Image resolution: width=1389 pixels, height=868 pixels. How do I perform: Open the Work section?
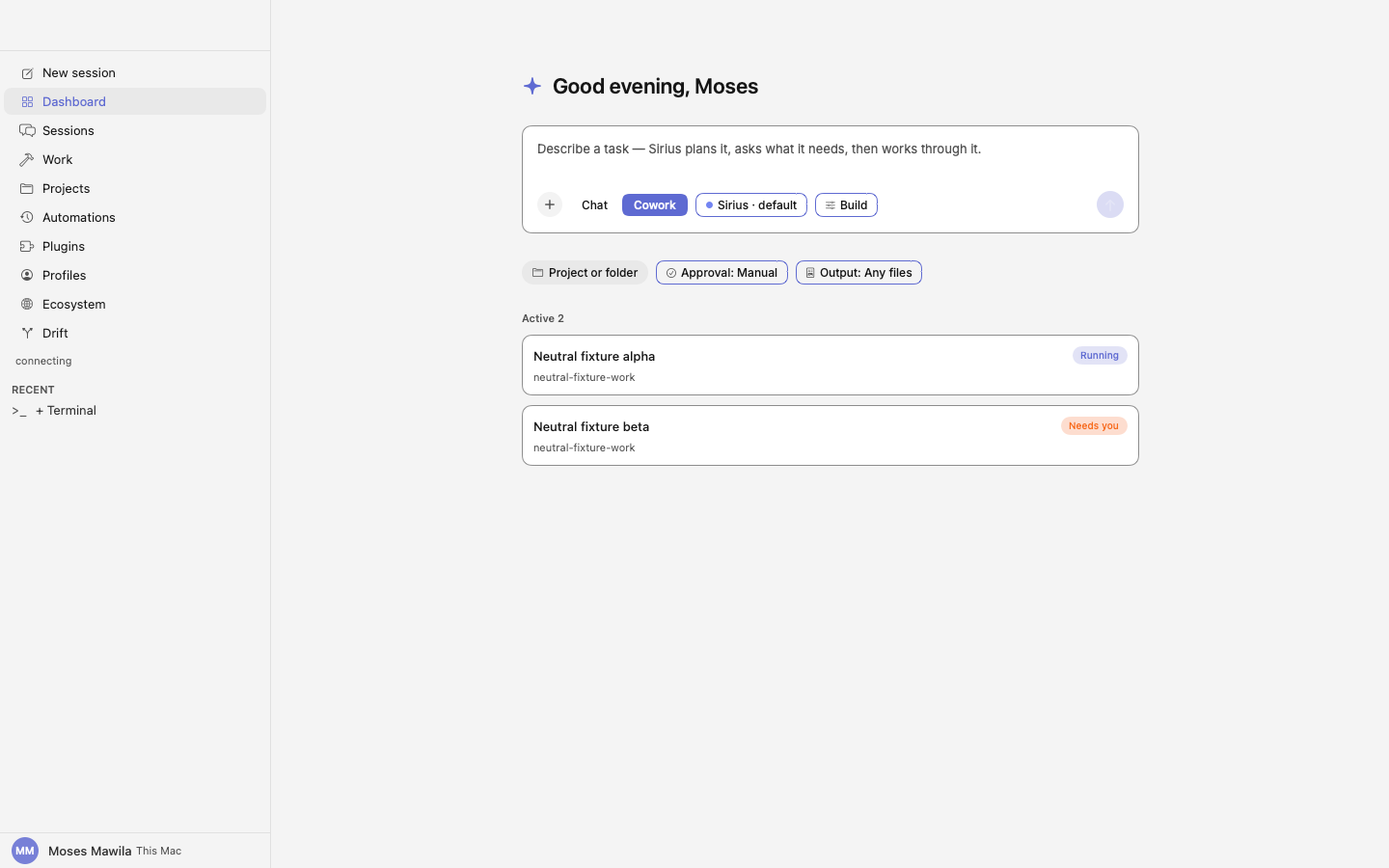[135, 159]
